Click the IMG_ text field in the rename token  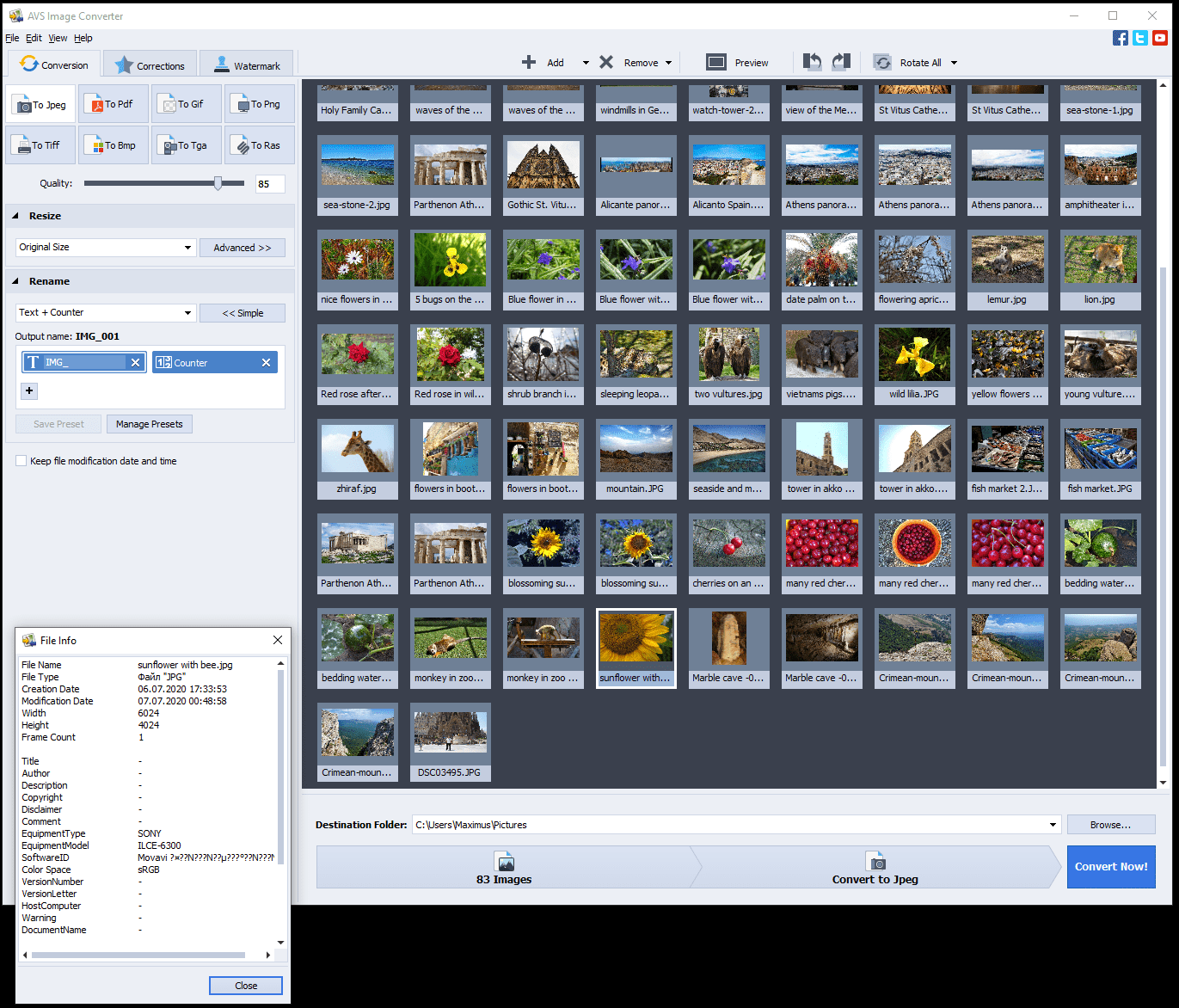84,363
